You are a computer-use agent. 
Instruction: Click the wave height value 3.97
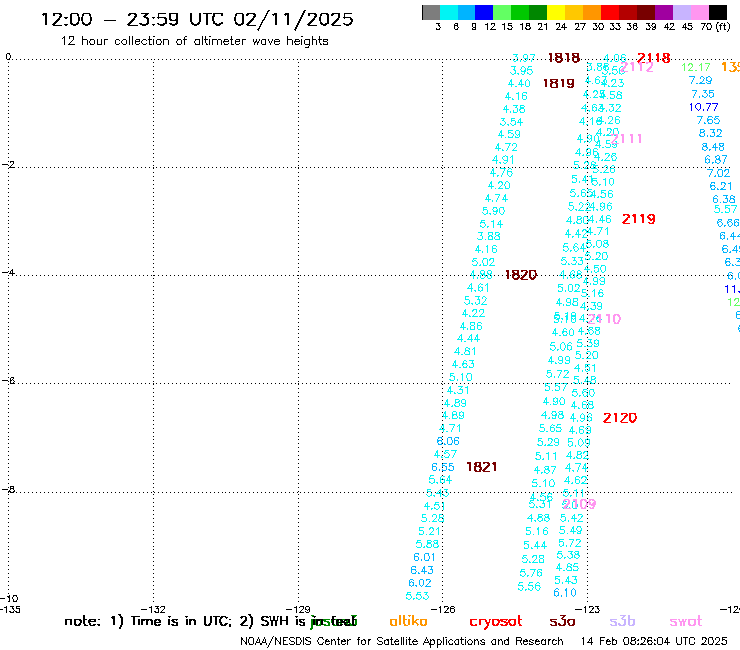pos(524,58)
